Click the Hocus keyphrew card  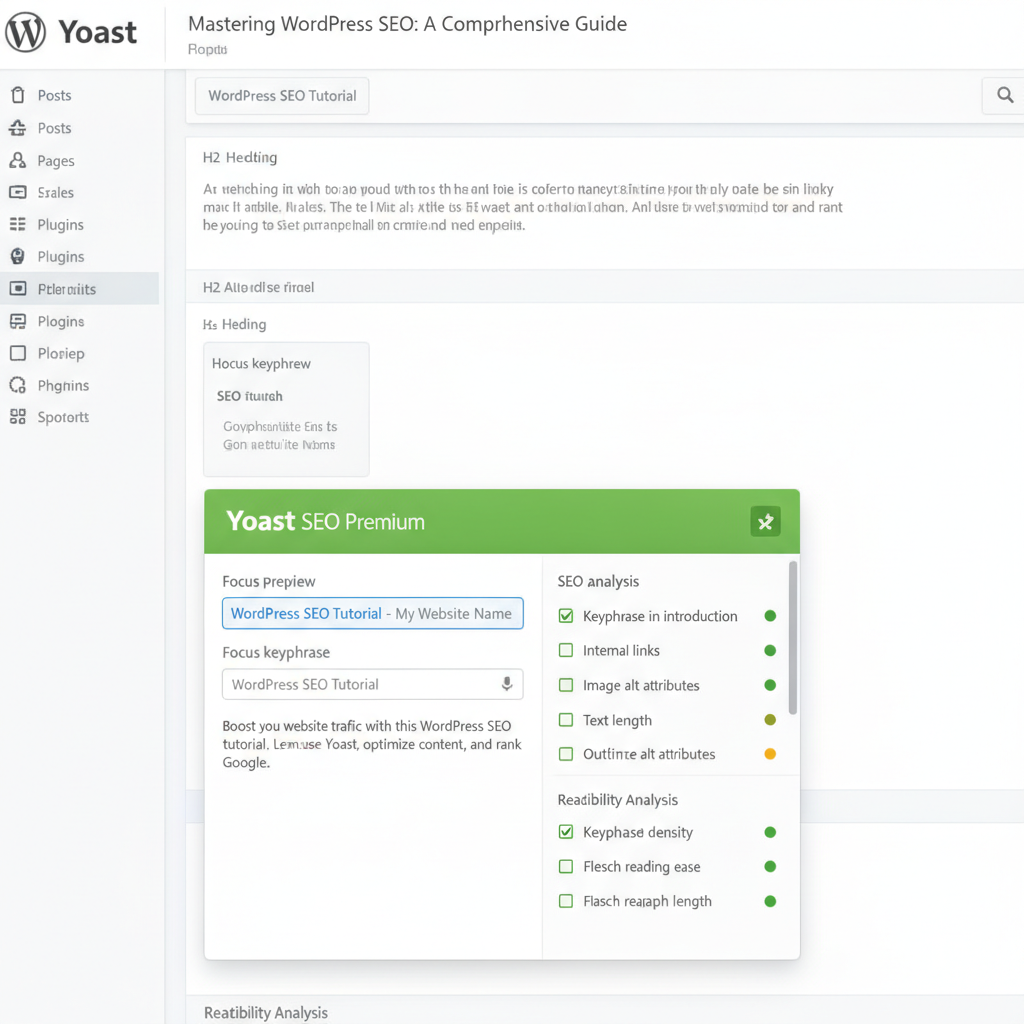[x=286, y=409]
